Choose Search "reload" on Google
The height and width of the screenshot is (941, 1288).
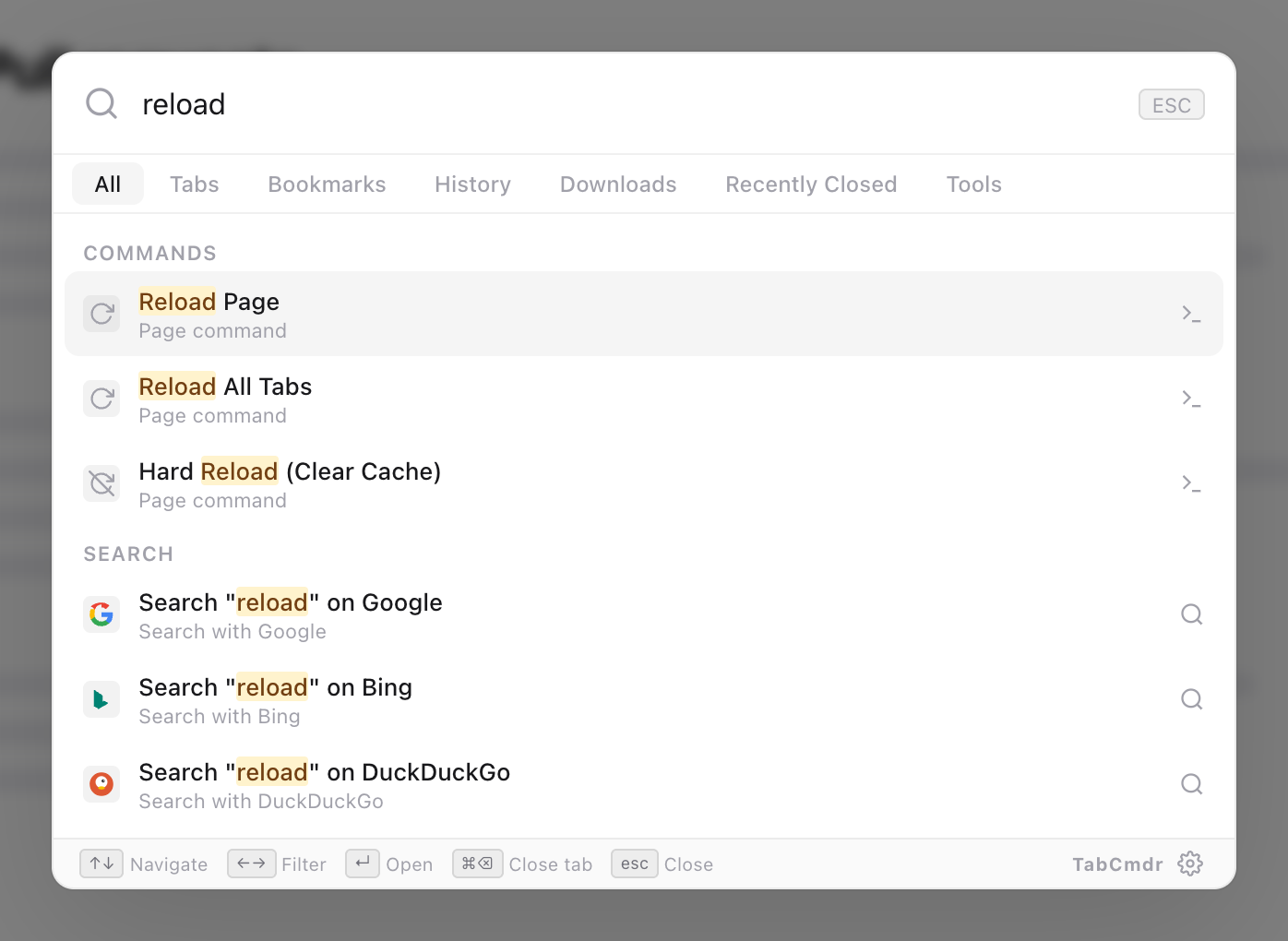point(644,614)
